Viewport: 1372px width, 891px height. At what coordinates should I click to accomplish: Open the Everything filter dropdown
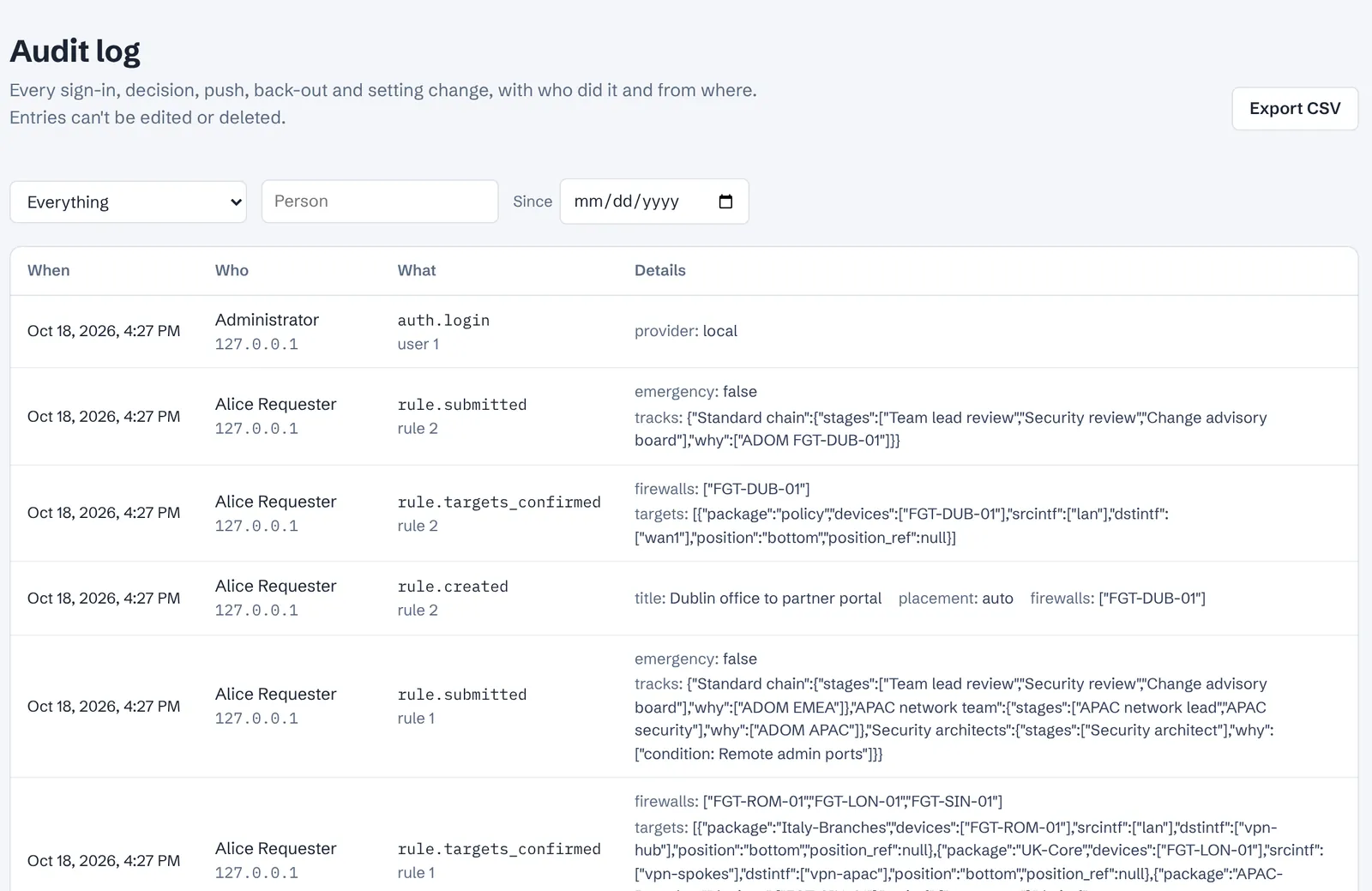coord(129,202)
